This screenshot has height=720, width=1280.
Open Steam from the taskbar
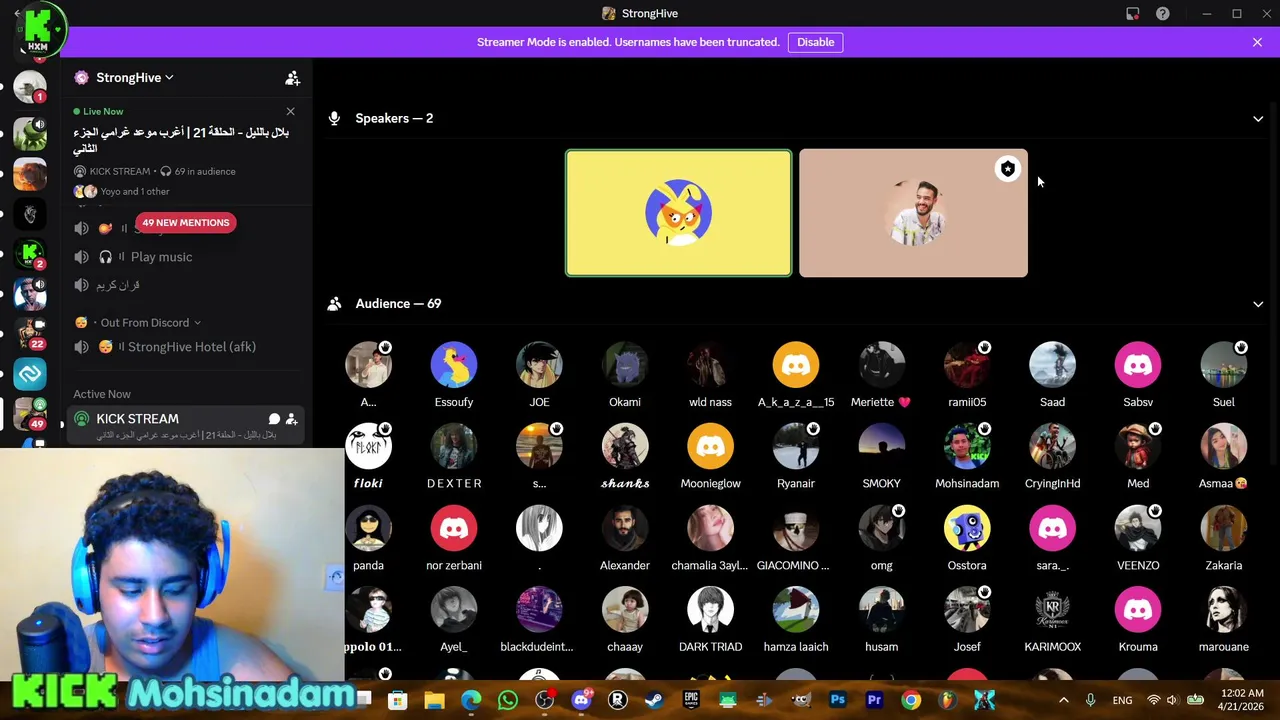654,700
